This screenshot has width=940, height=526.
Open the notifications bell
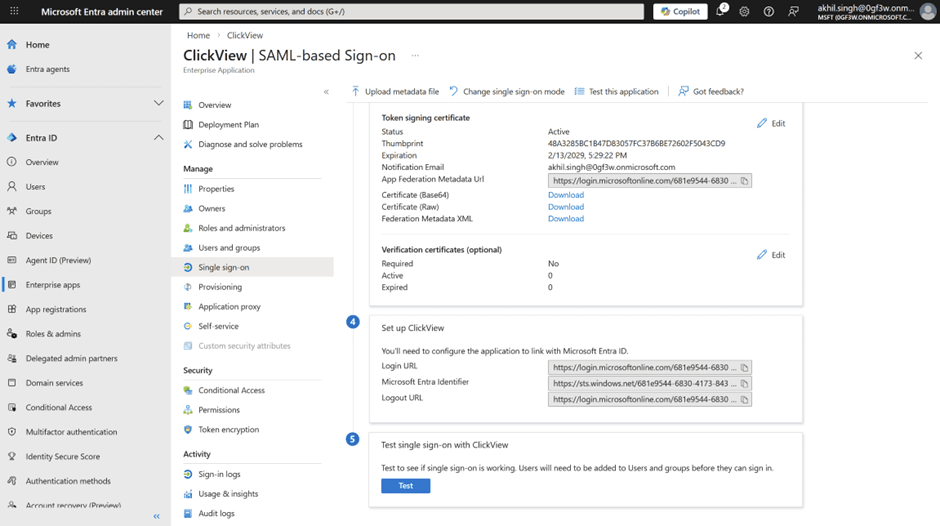click(x=721, y=11)
